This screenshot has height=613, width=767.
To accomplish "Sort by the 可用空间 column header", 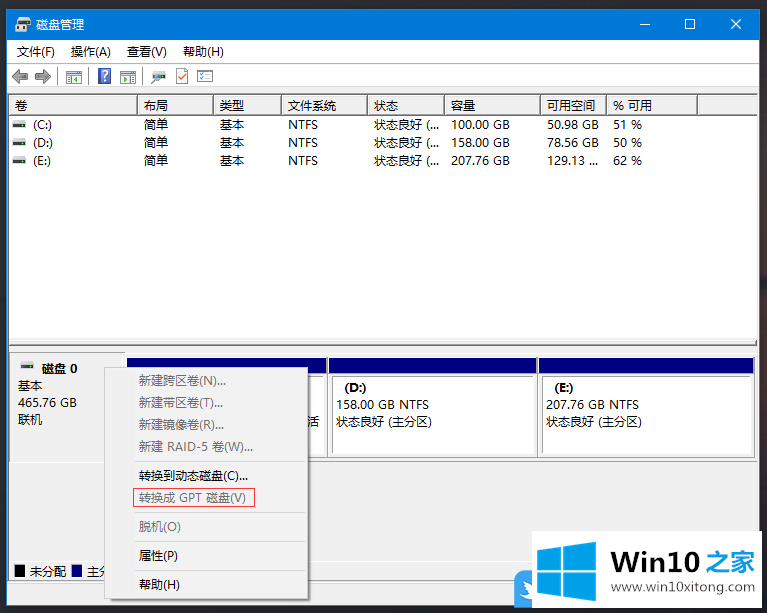I will 573,106.
